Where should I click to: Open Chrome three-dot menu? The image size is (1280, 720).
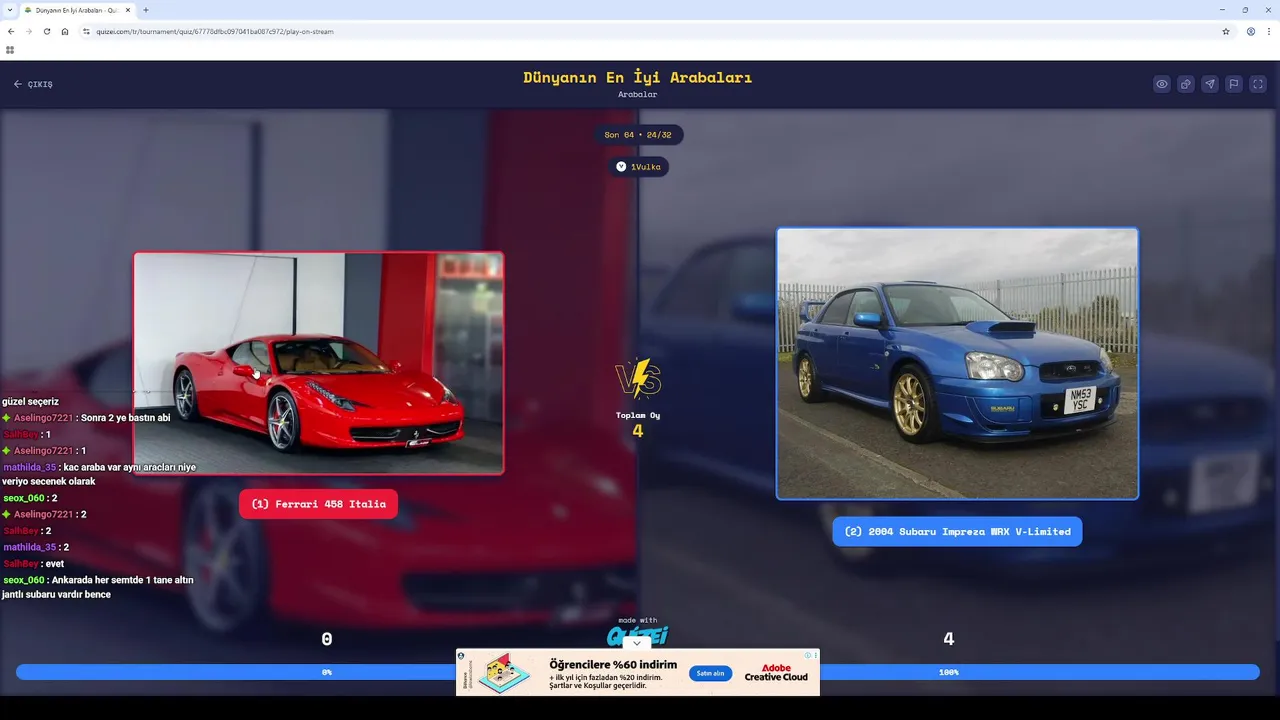click(1268, 31)
